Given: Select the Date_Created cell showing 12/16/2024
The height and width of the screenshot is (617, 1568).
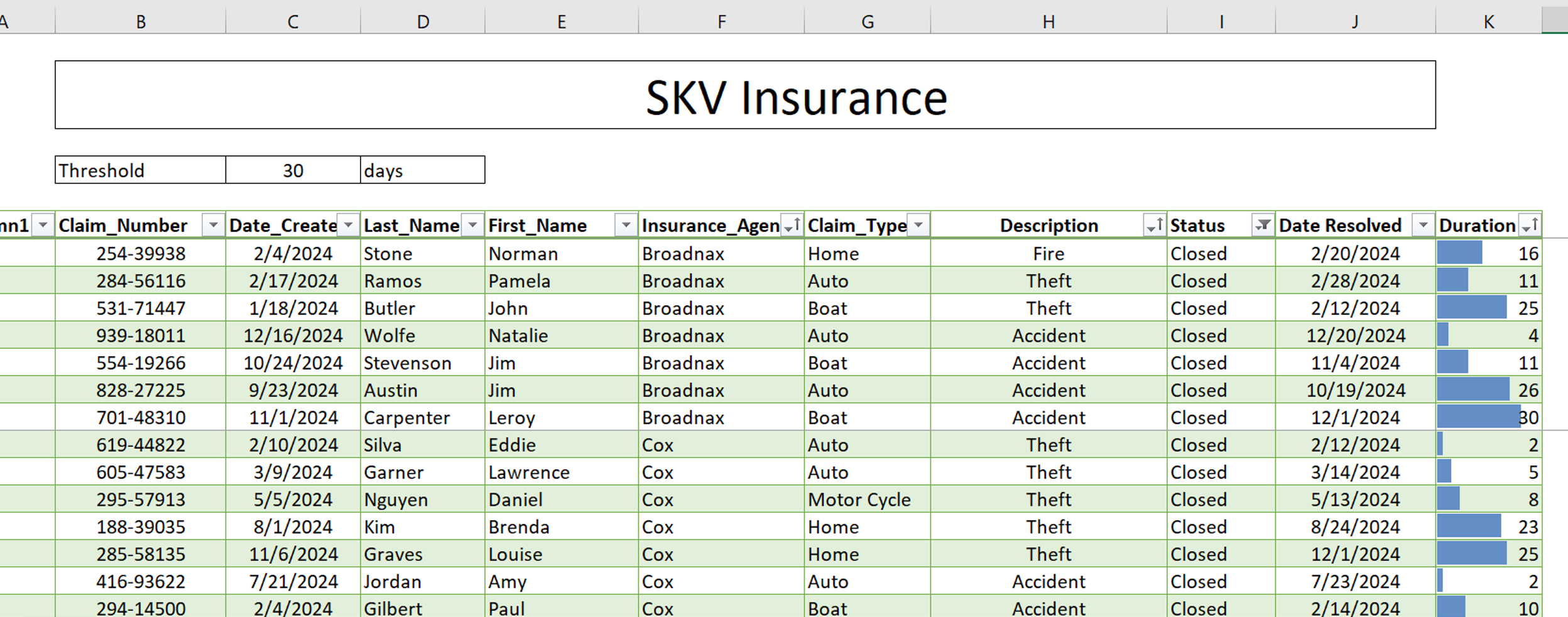Looking at the screenshot, I should click(x=292, y=335).
